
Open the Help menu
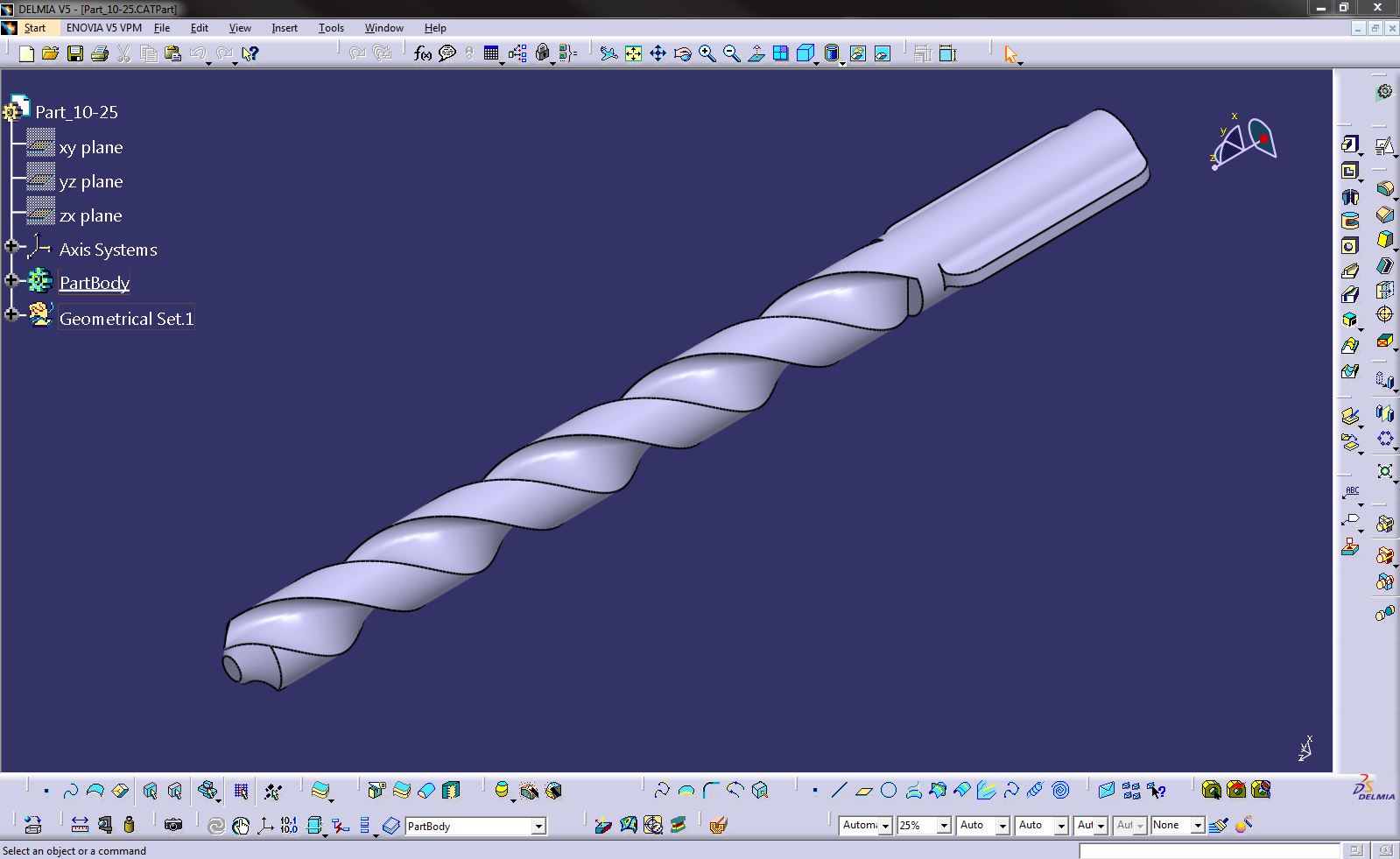point(435,28)
